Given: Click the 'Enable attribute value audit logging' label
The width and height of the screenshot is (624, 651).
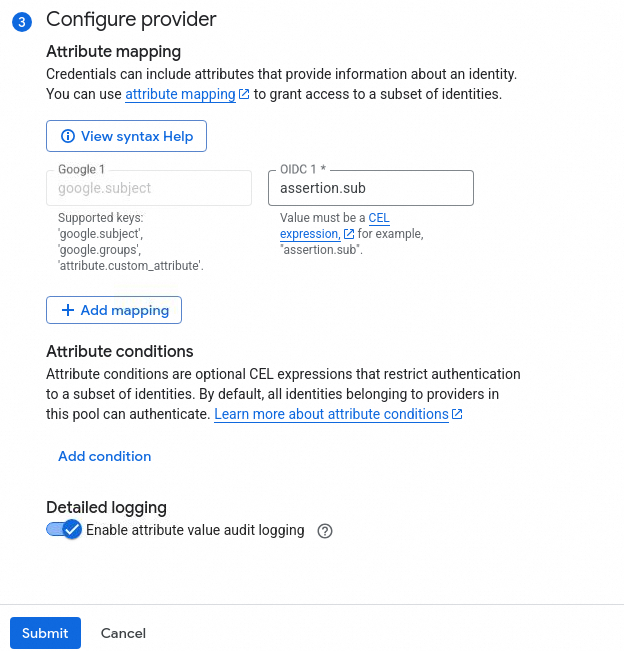Looking at the screenshot, I should 195,530.
